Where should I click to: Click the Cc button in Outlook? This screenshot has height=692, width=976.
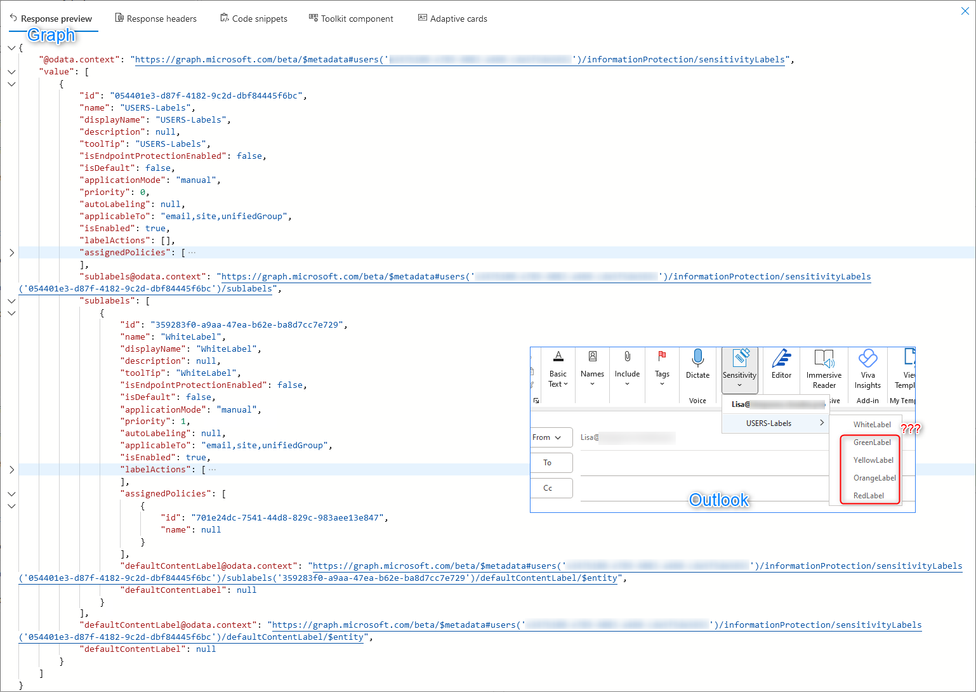(551, 488)
